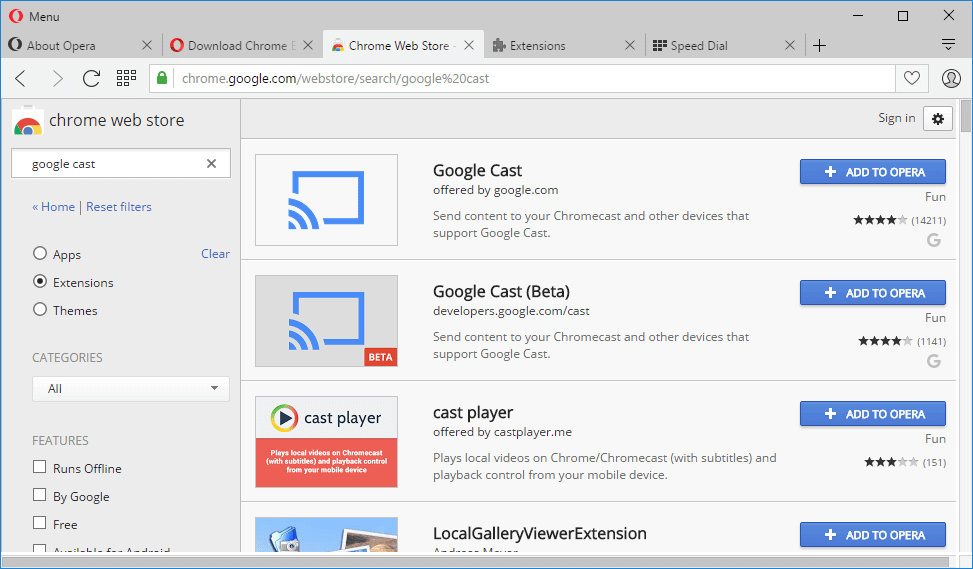
Task: Click the cast player star rating (151)
Action: click(x=905, y=462)
